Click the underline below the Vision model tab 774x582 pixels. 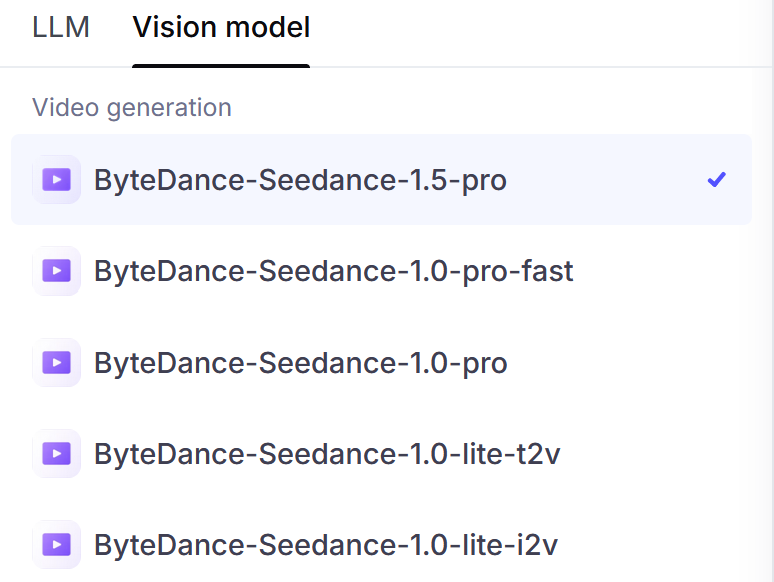click(x=221, y=66)
